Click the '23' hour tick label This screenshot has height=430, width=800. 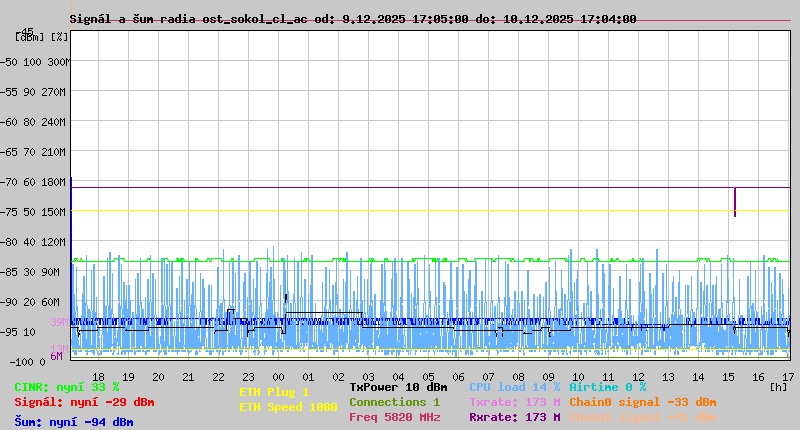coord(248,377)
